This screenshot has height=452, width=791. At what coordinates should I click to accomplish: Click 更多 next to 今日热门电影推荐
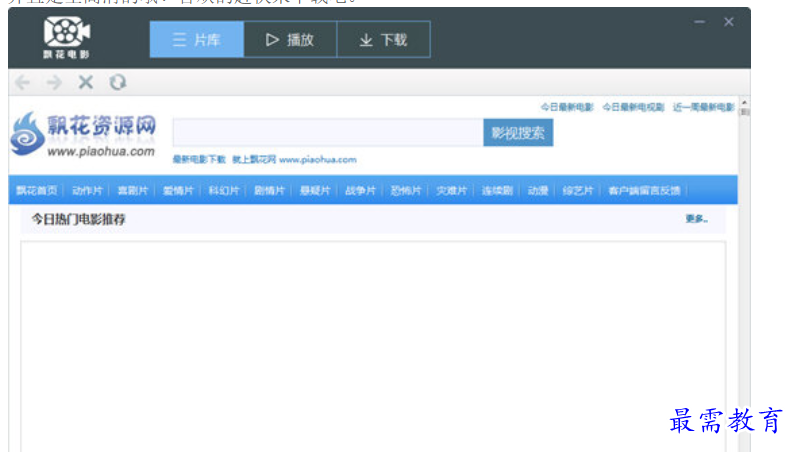click(x=696, y=218)
